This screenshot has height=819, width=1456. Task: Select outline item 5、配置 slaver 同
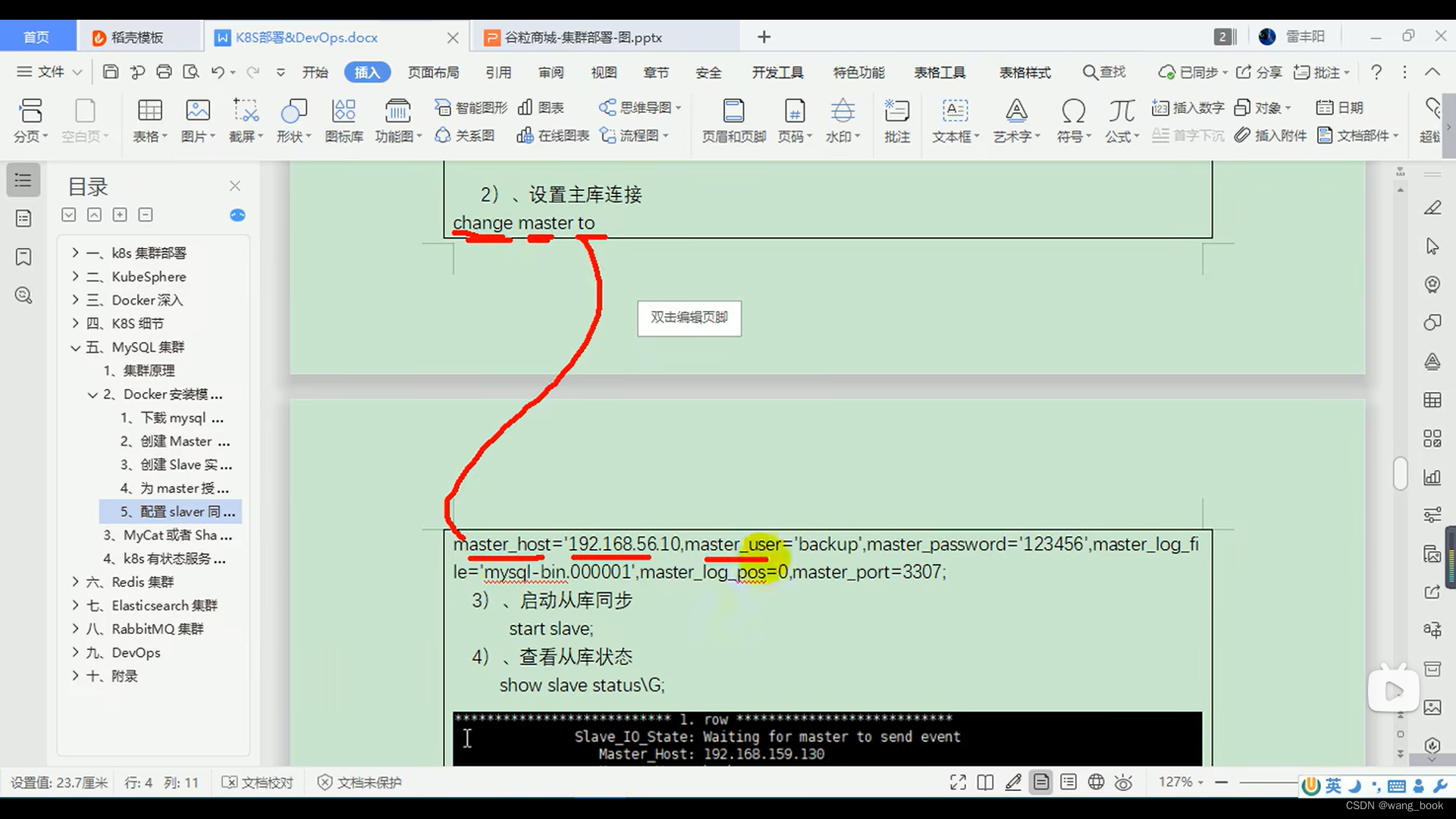tap(171, 512)
